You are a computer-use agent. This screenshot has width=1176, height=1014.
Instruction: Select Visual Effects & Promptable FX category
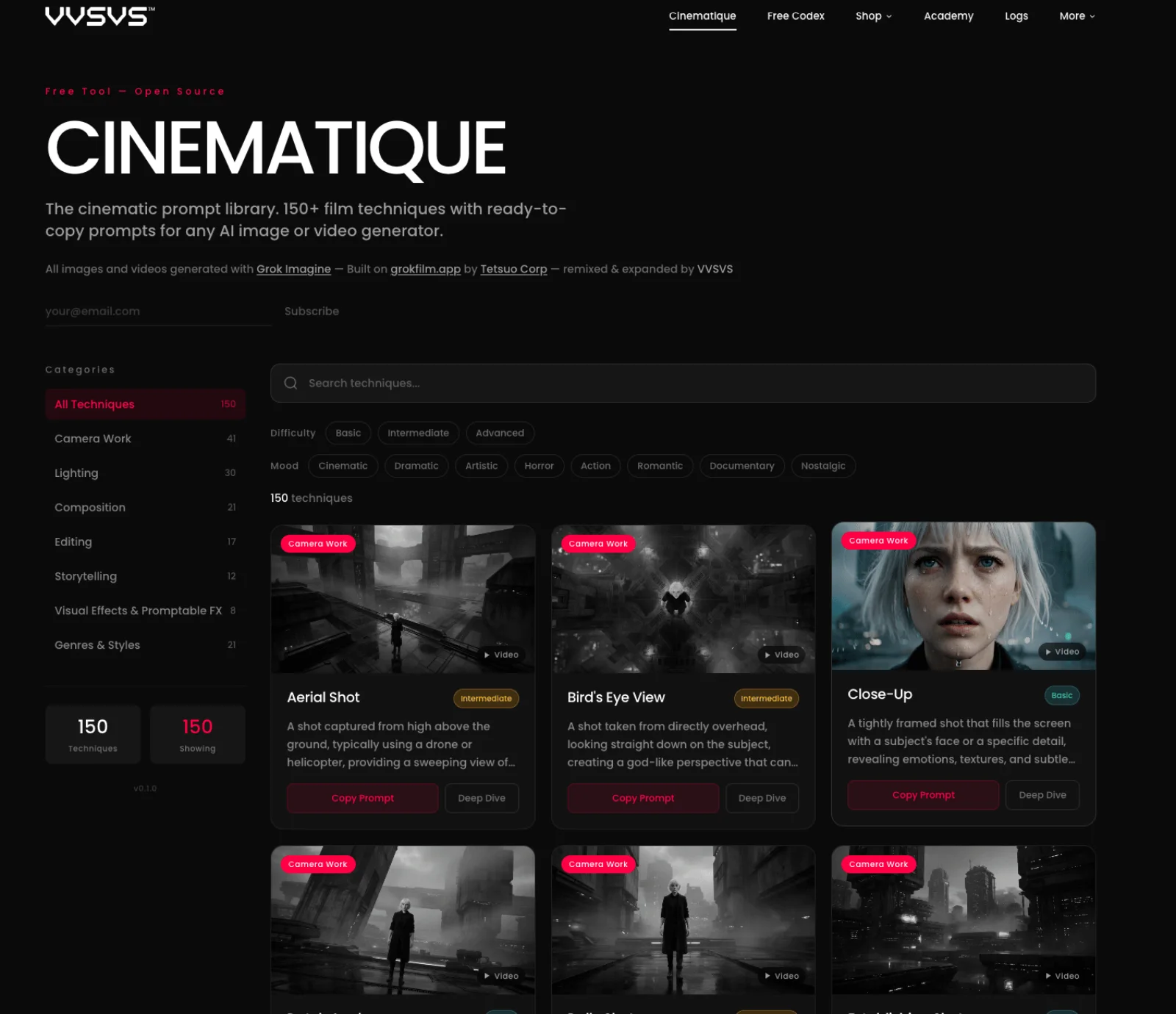tap(146, 611)
